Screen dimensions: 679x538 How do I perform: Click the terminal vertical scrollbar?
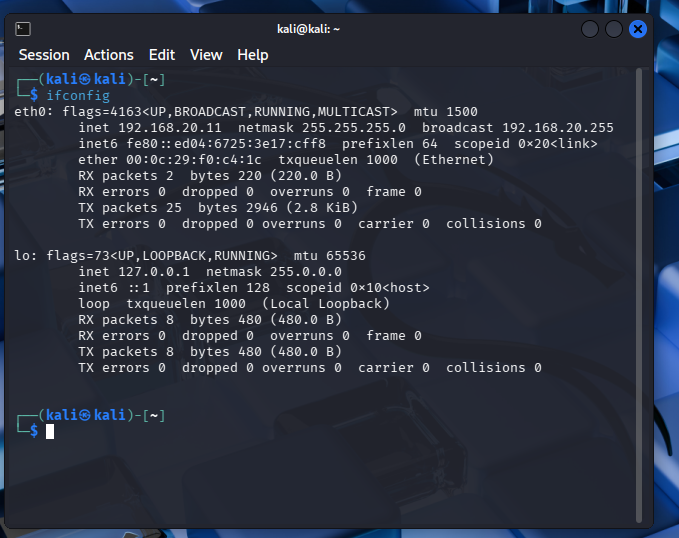tap(639, 295)
